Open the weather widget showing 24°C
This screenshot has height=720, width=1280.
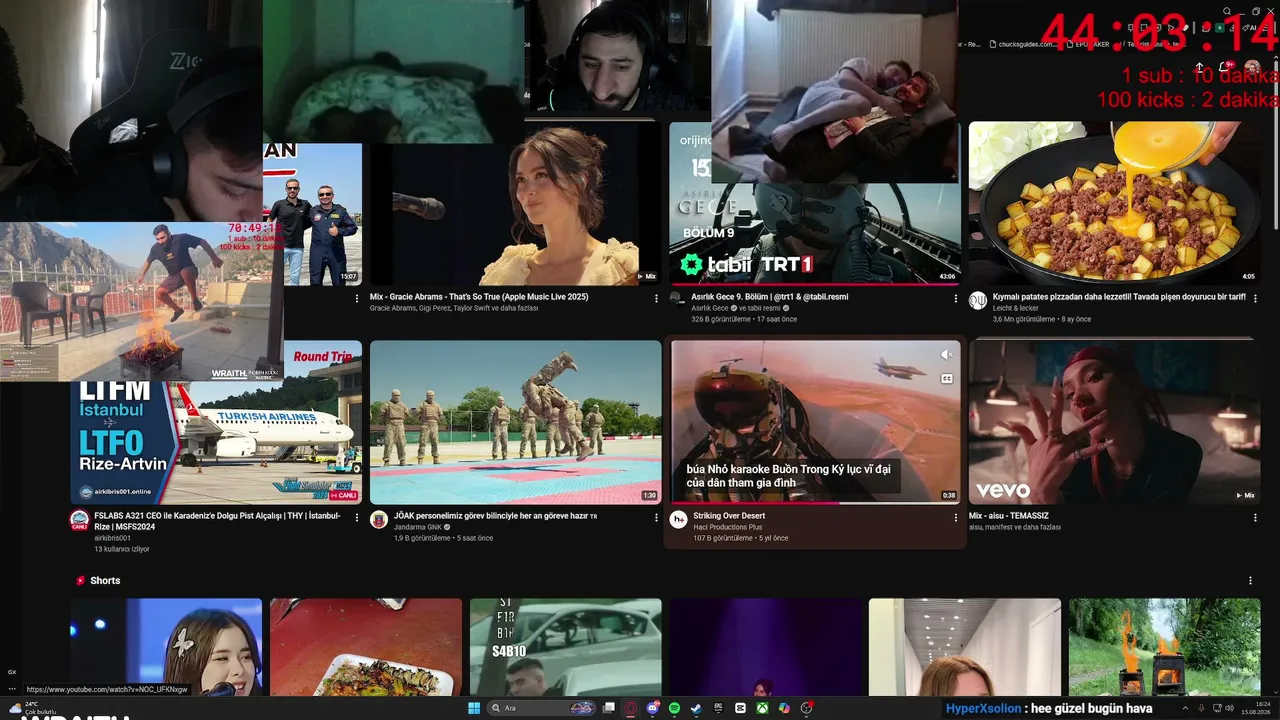tap(33, 708)
